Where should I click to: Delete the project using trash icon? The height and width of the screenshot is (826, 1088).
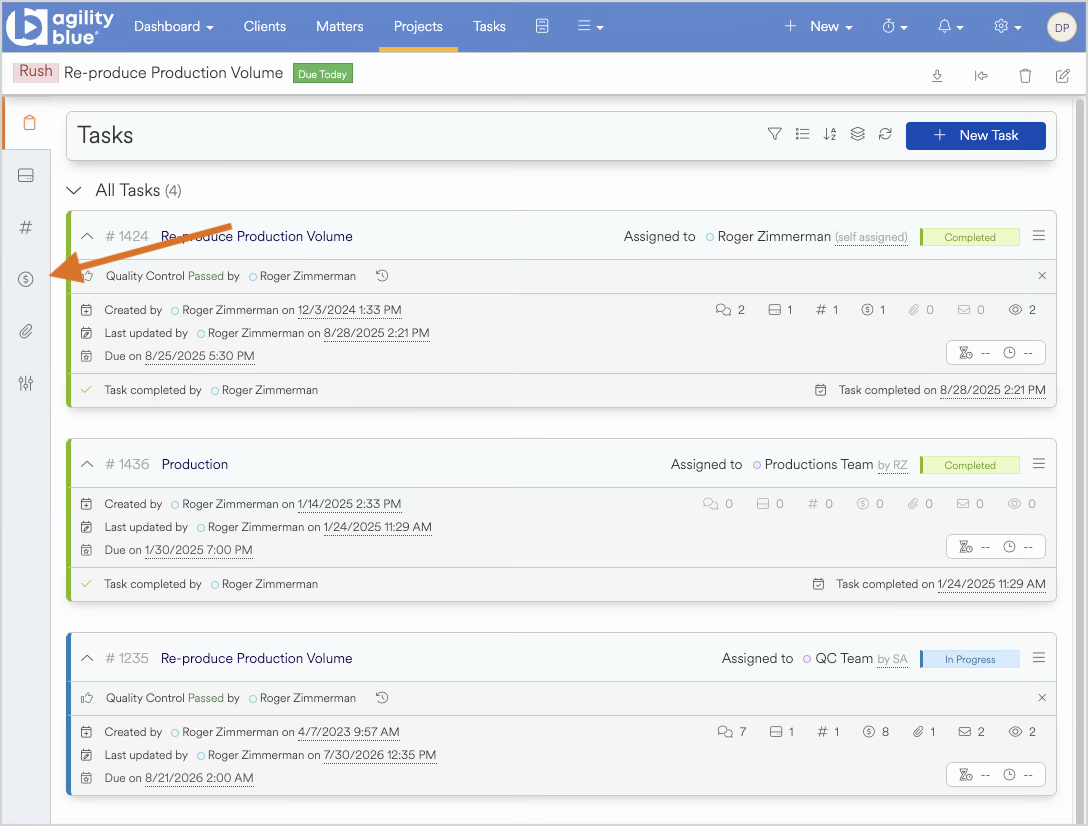(1025, 76)
